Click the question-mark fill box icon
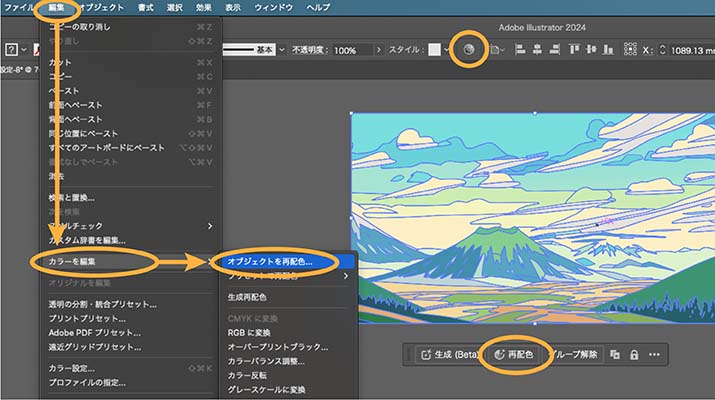Viewport: 715px width, 400px height. pos(11,49)
